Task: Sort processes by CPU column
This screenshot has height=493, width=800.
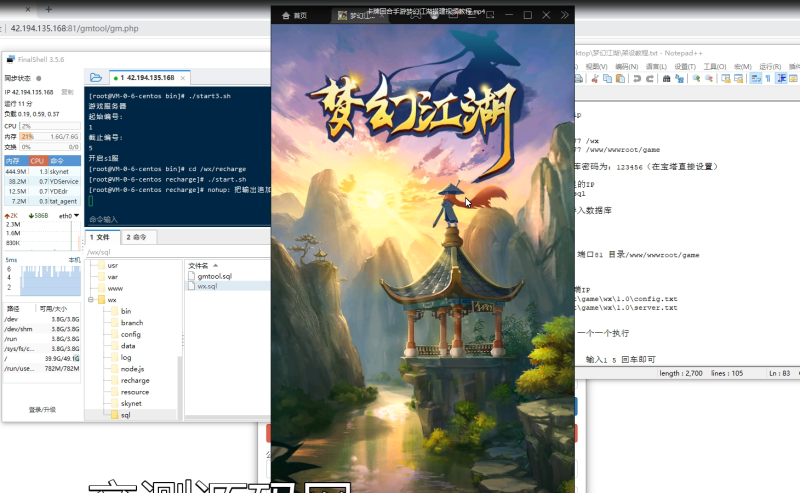Action: [38, 161]
